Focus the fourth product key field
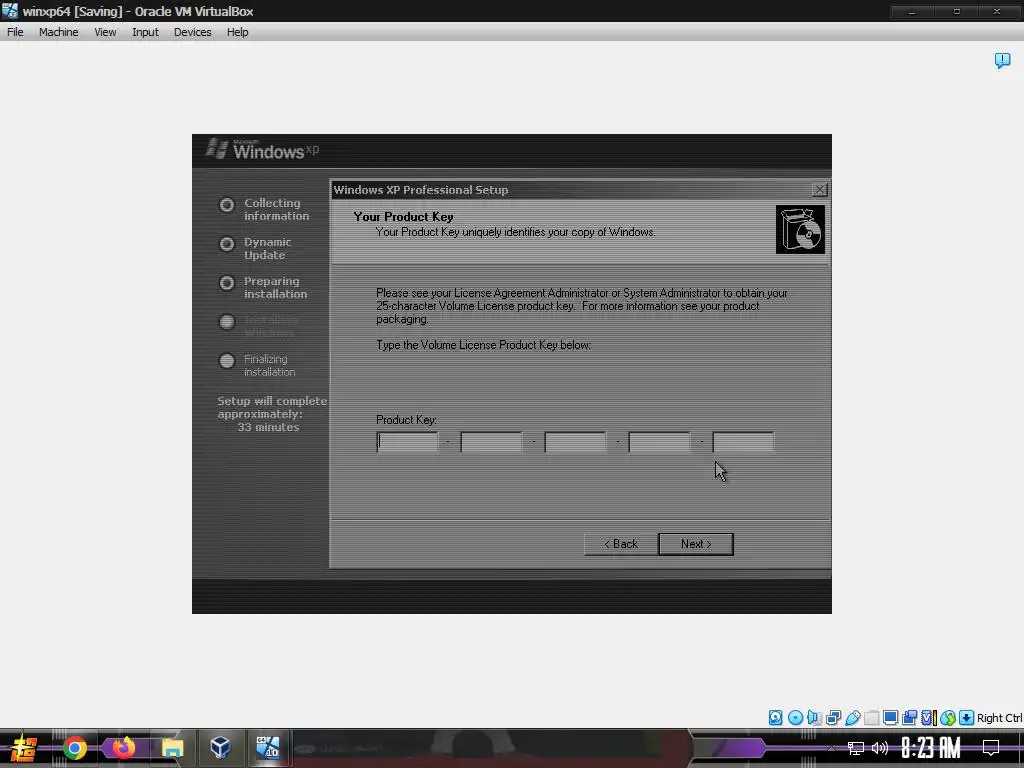Viewport: 1024px width, 768px height. tap(659, 442)
